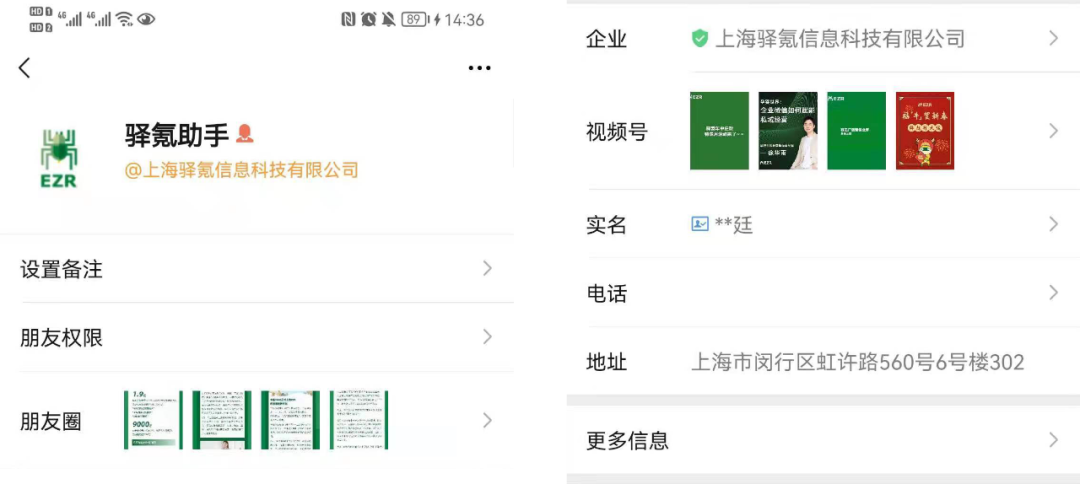This screenshot has width=1080, height=484.
Task: Open red New Year 视频号 thumbnail
Action: (925, 131)
